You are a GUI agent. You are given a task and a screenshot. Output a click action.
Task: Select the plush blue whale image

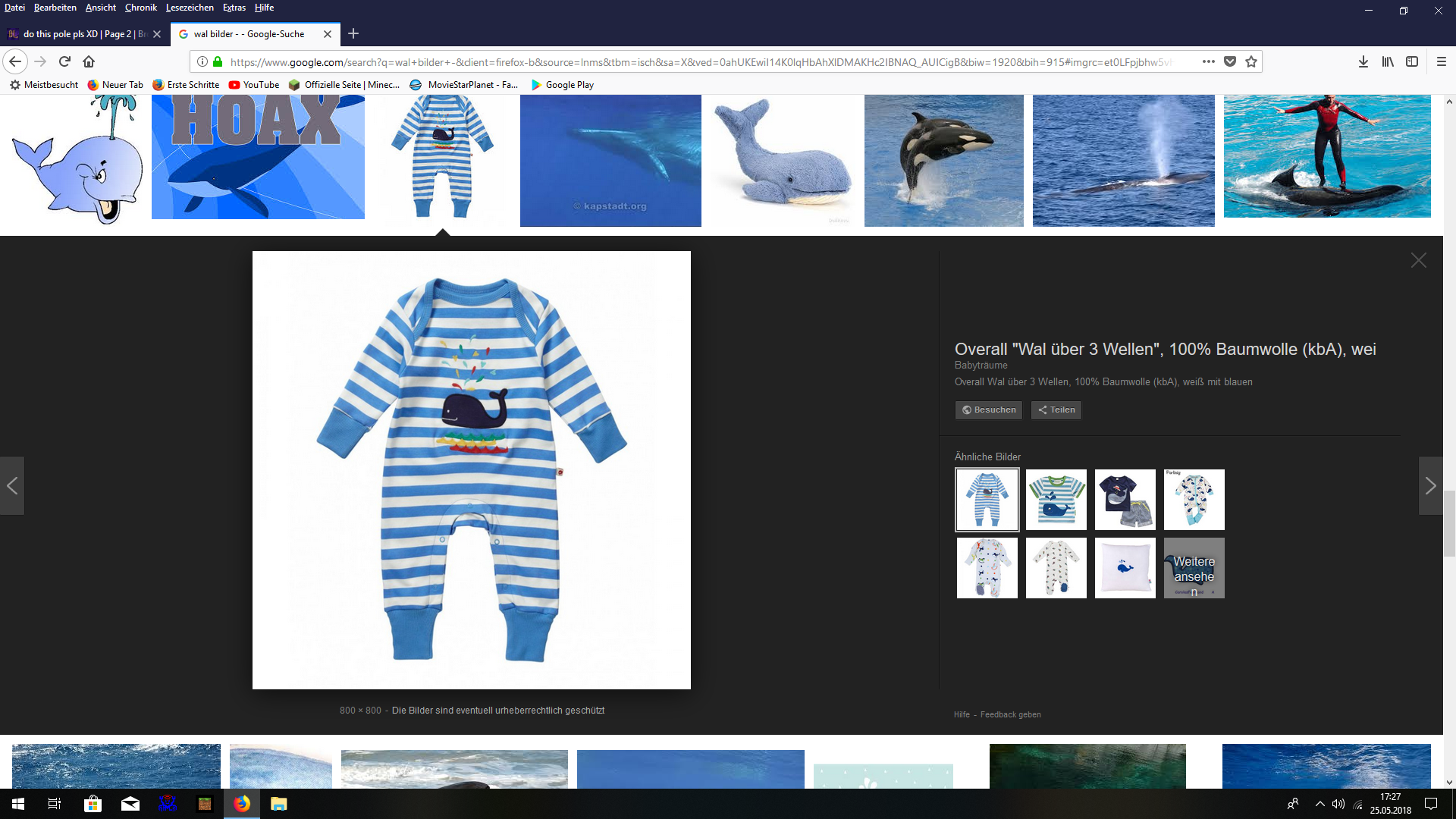[x=783, y=161]
